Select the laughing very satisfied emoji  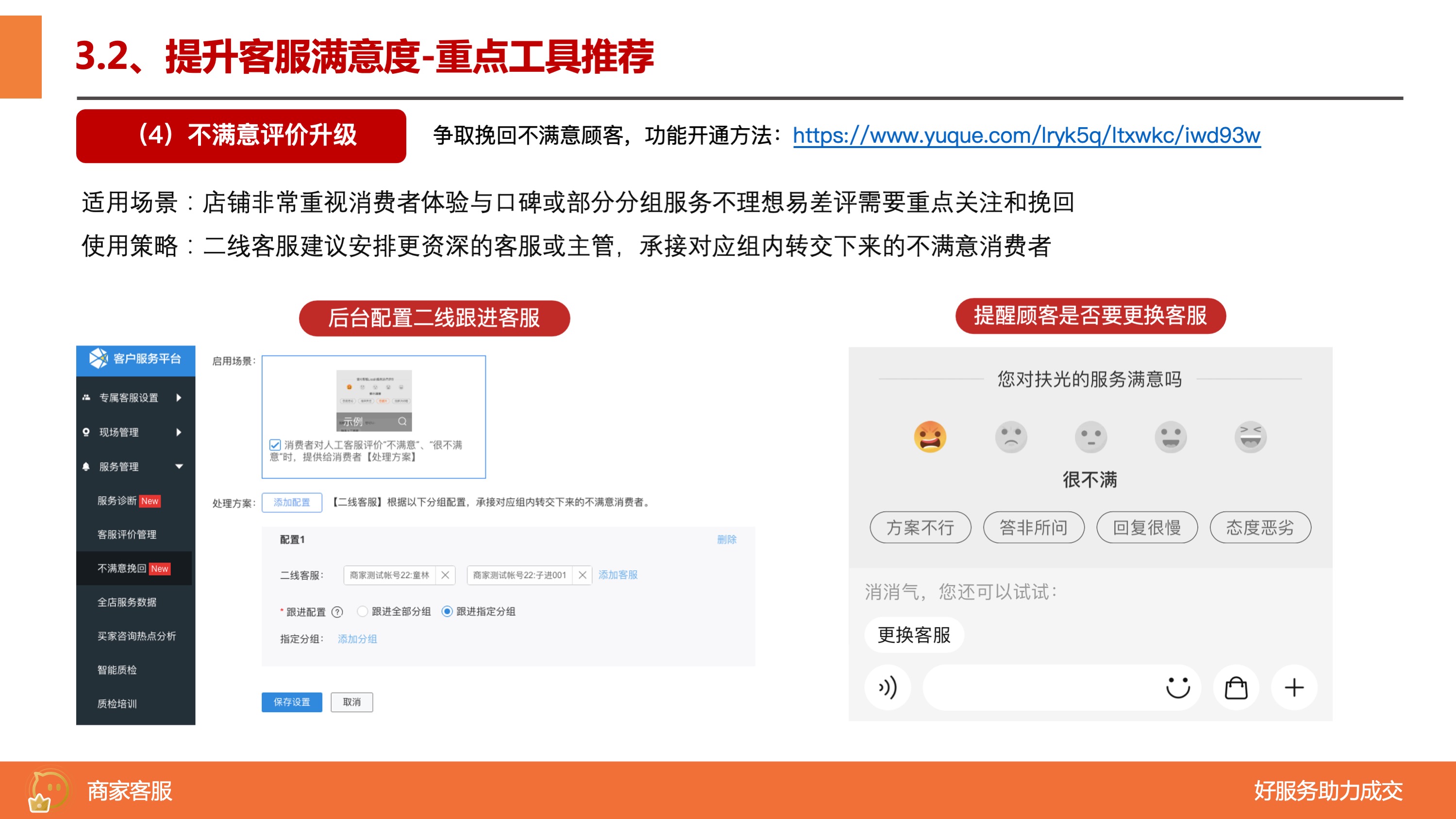1250,437
